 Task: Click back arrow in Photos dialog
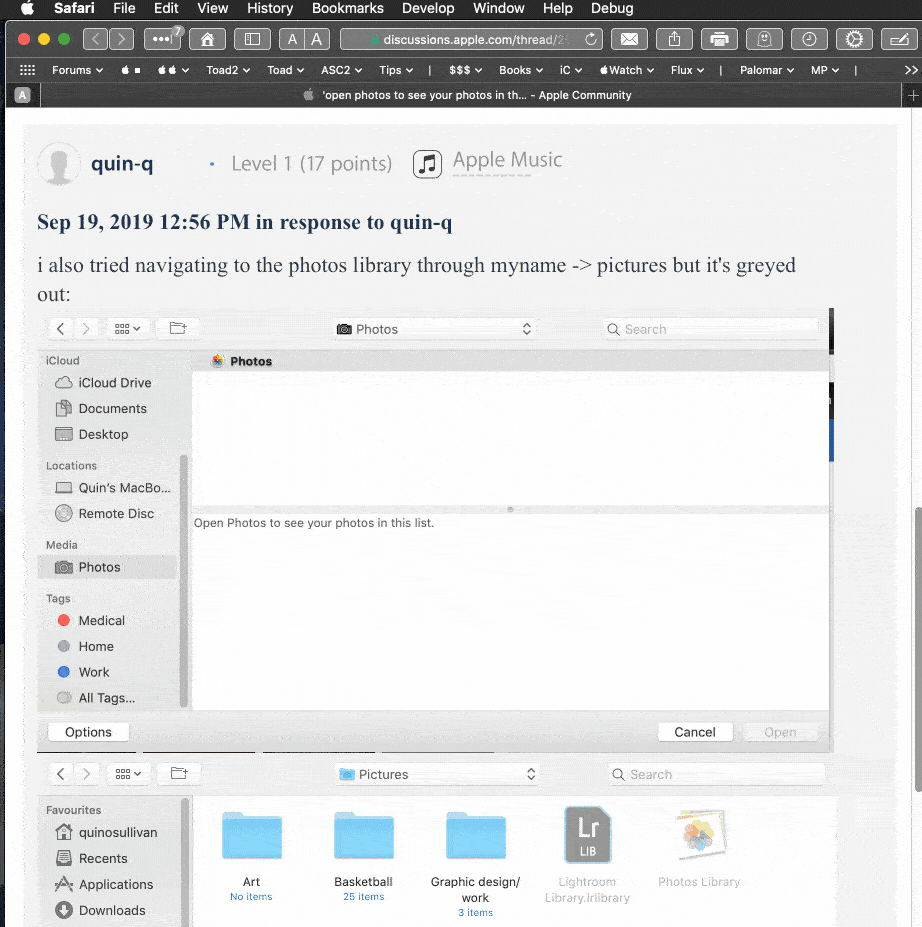[x=60, y=329]
